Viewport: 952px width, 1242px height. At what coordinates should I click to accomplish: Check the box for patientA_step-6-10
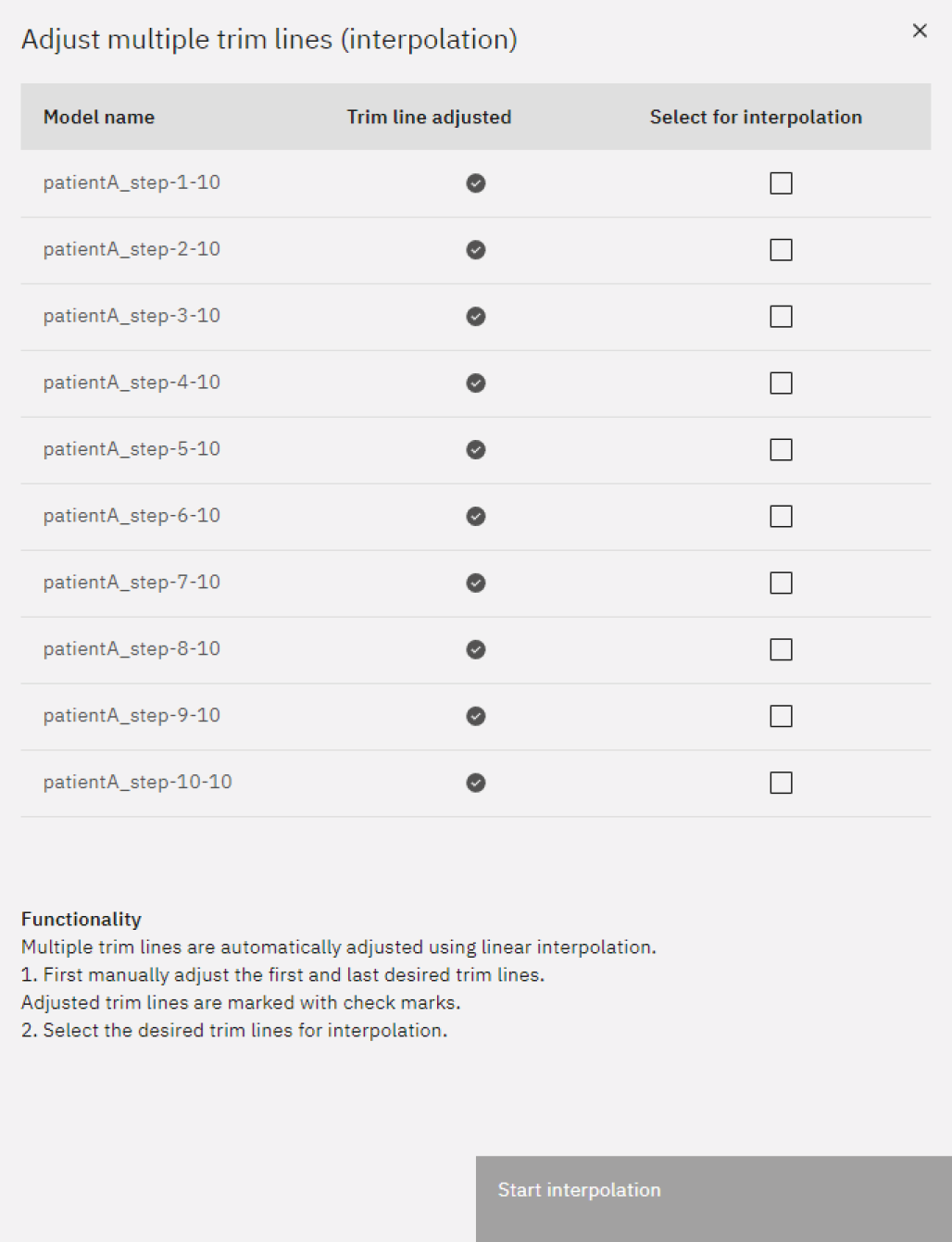781,517
